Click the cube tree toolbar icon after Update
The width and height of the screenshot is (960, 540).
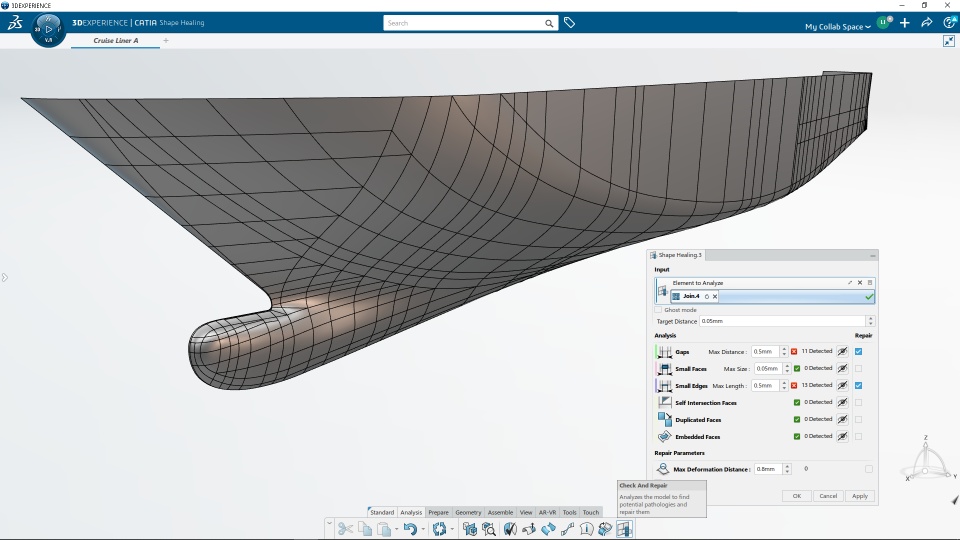470,529
